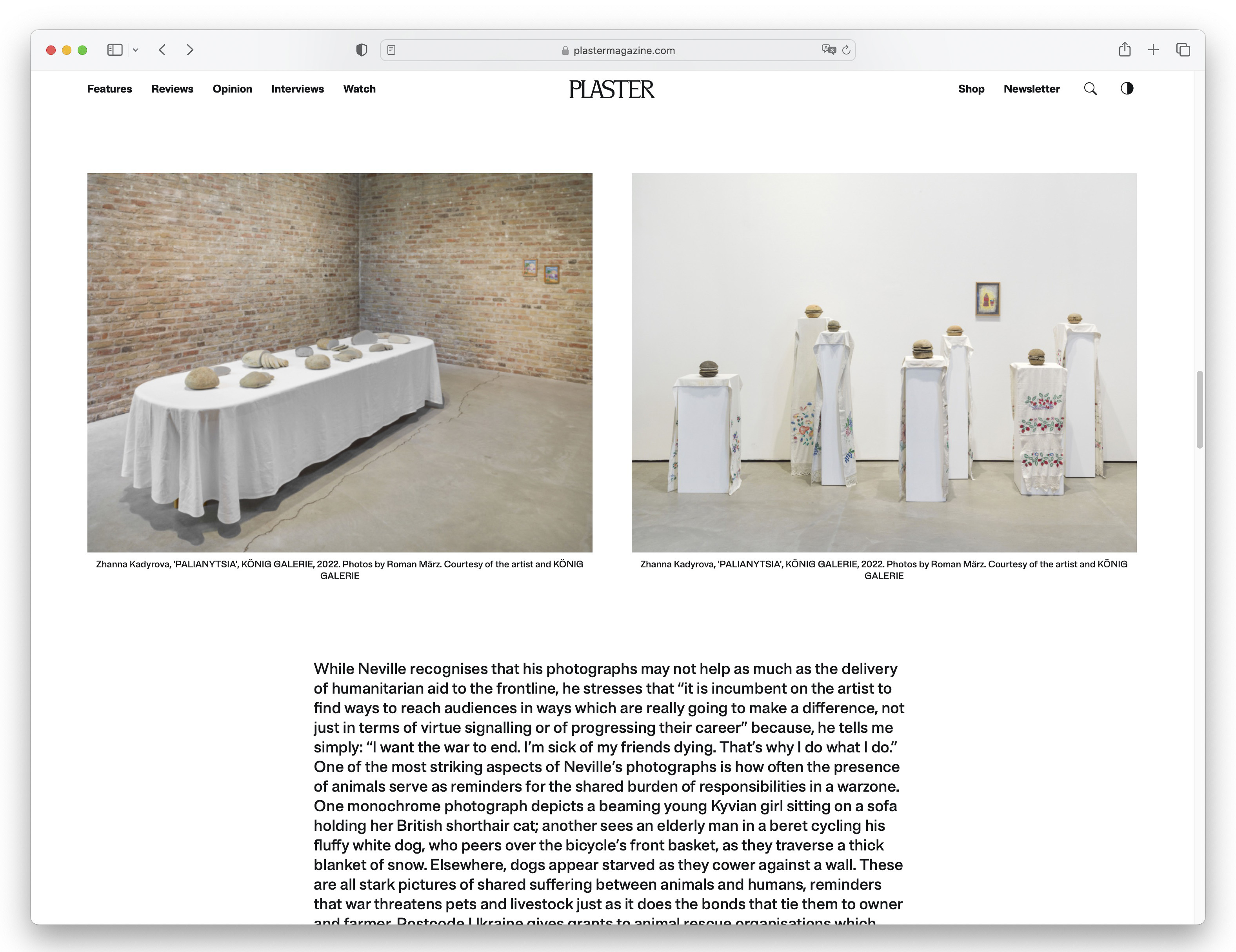This screenshot has height=952, width=1236.
Task: Expand the sidebar options dropdown chevron
Action: click(136, 50)
